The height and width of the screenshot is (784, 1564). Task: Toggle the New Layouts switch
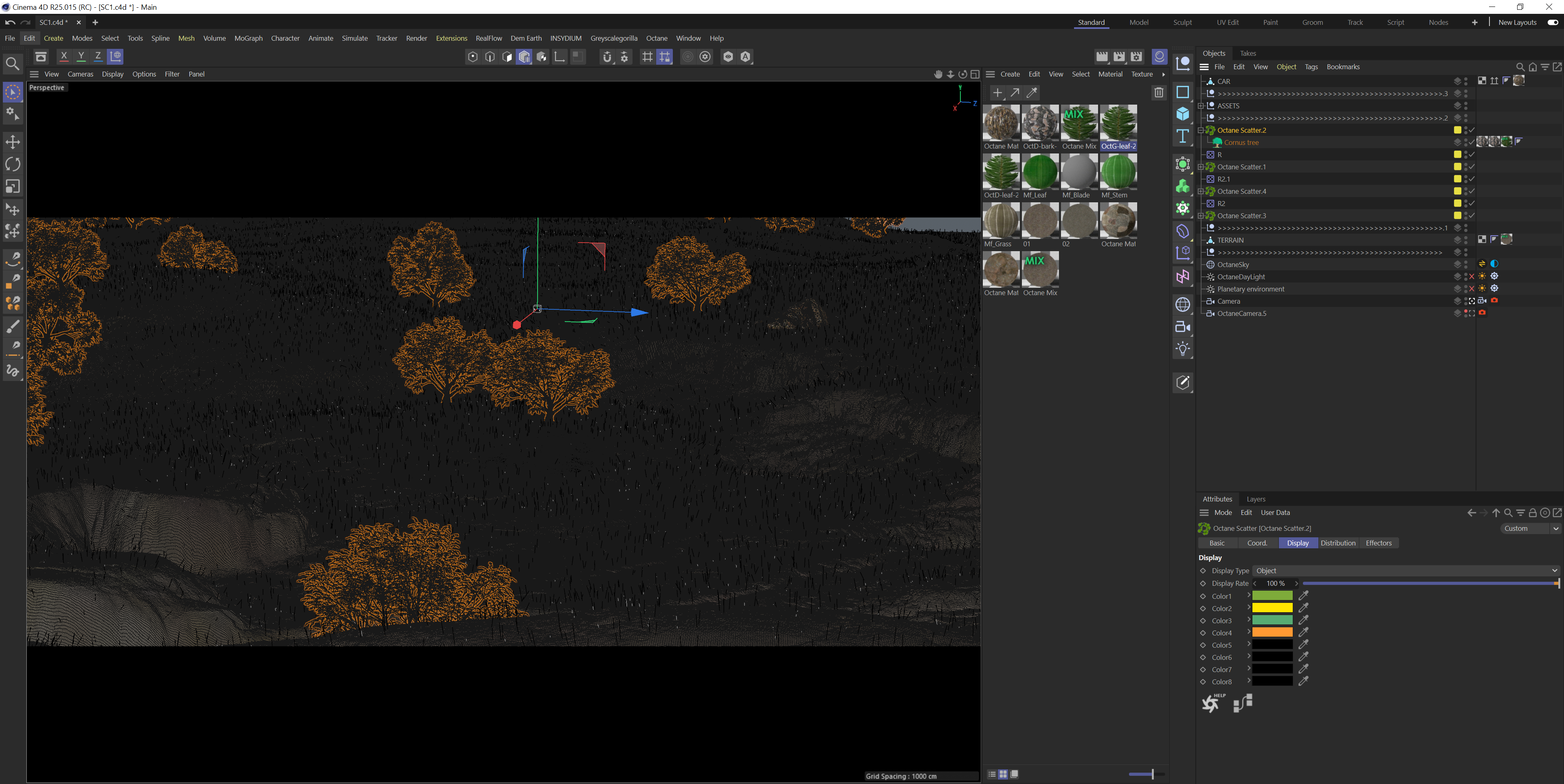pyautogui.click(x=1553, y=22)
